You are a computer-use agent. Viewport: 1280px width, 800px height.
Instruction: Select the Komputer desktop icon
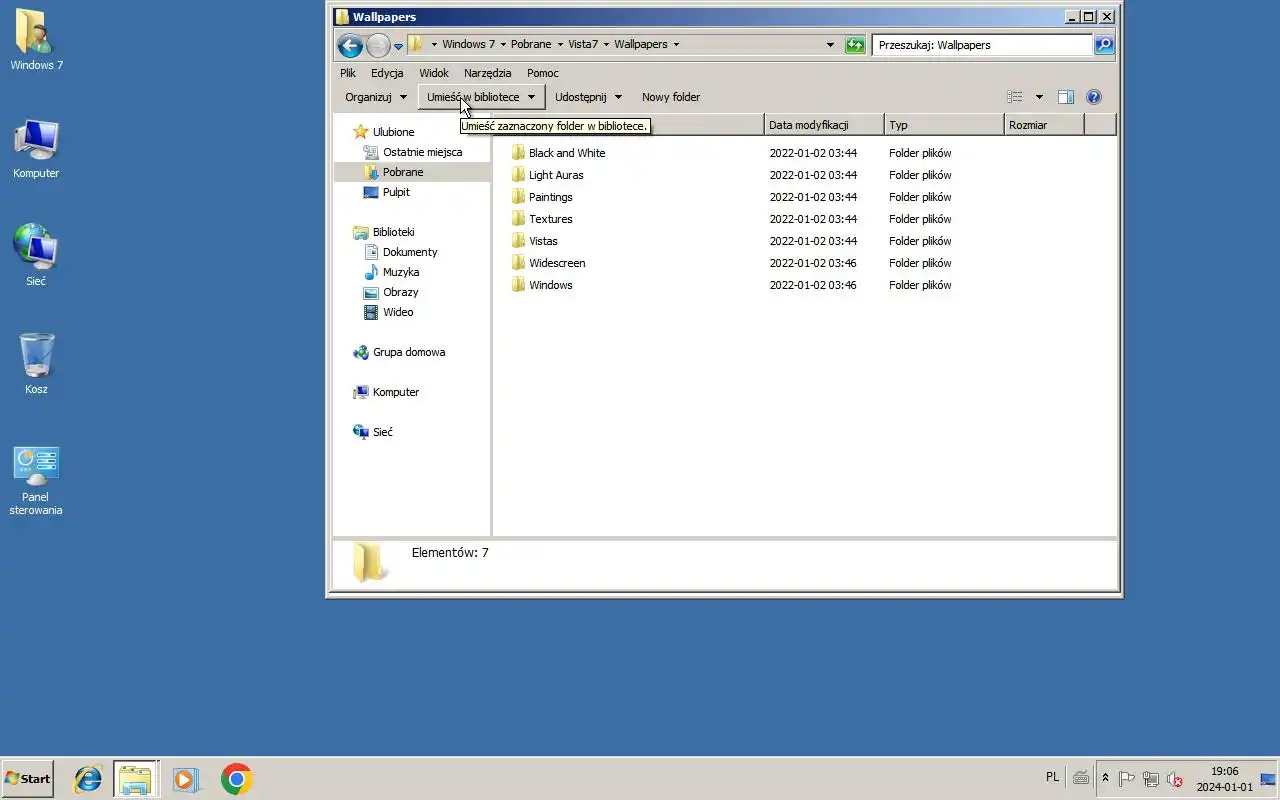point(36,149)
